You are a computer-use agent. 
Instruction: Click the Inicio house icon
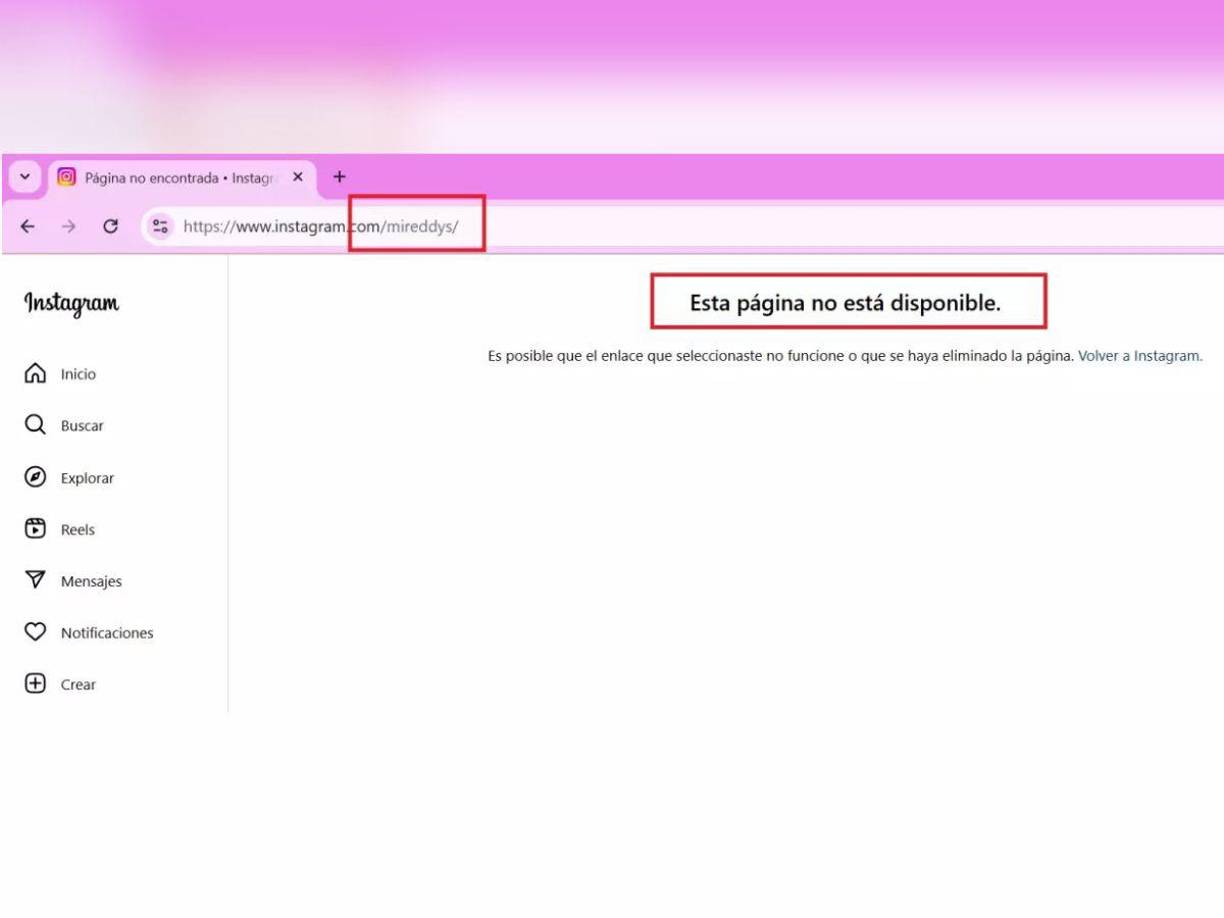35,373
